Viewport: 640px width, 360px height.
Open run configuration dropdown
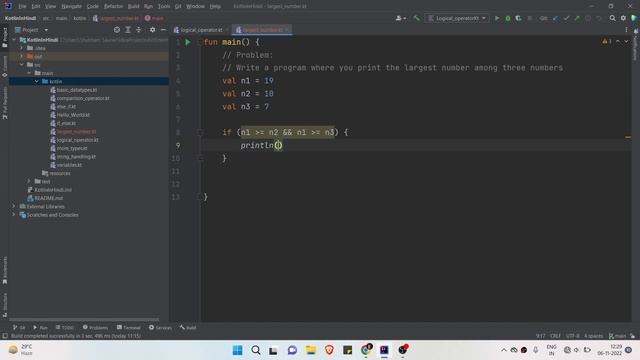click(x=458, y=18)
